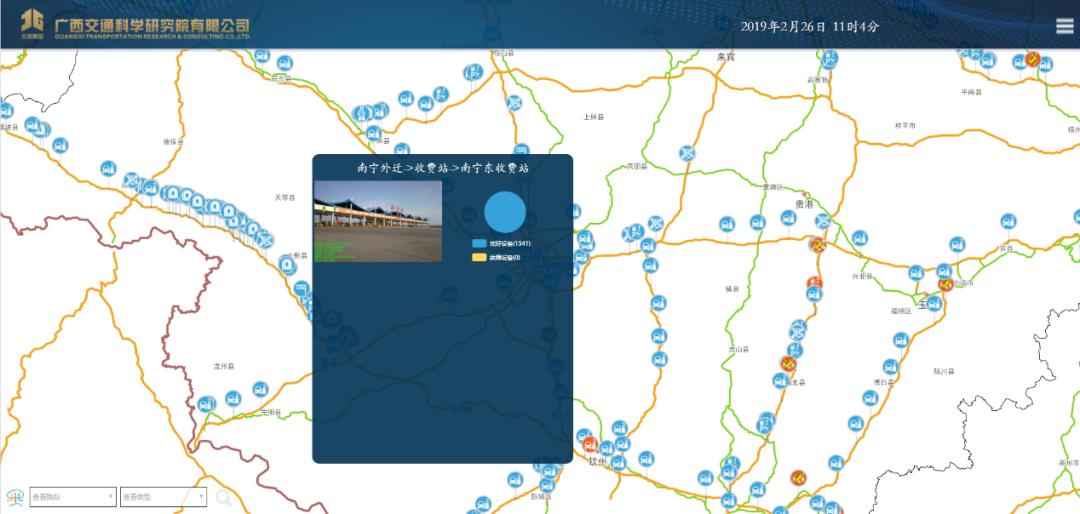
Task: Toggle the 完好设备(1341) legend entry
Action: pos(501,244)
